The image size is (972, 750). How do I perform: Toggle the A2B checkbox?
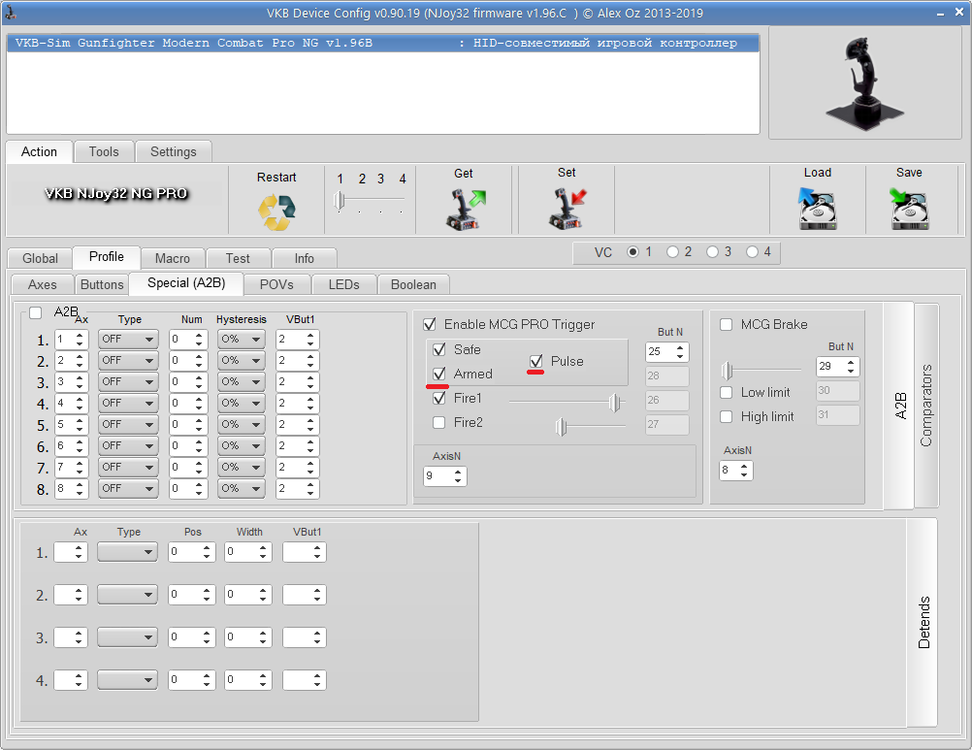[35, 312]
